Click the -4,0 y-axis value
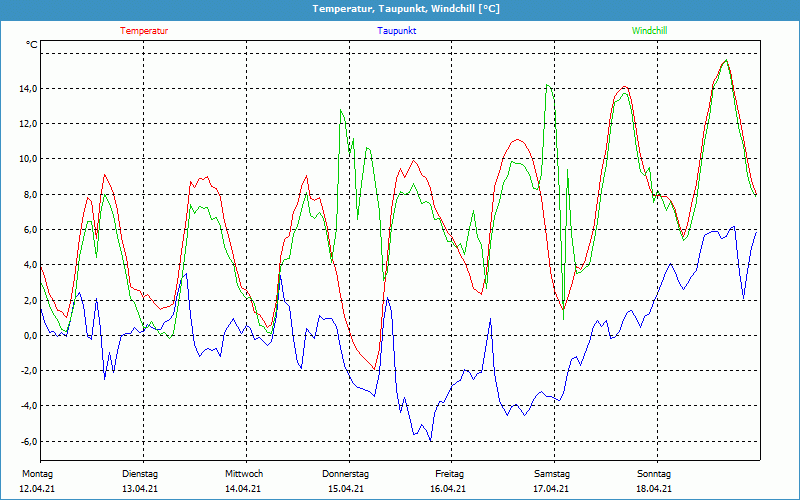Screen dimensions: 800x500 [28, 406]
